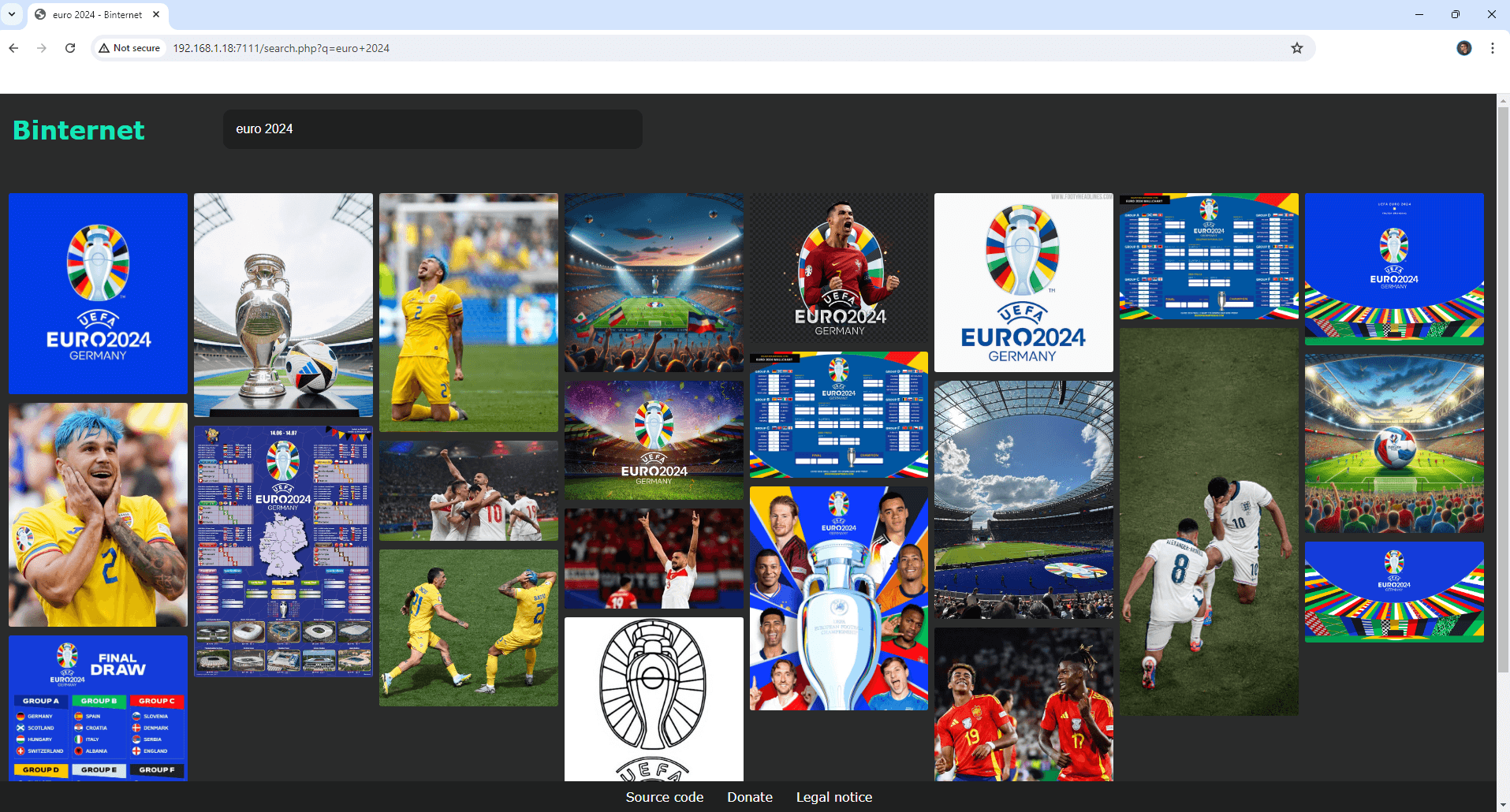1510x812 pixels.
Task: Open the Ronaldo EURO2024 Germany image
Action: [x=839, y=268]
